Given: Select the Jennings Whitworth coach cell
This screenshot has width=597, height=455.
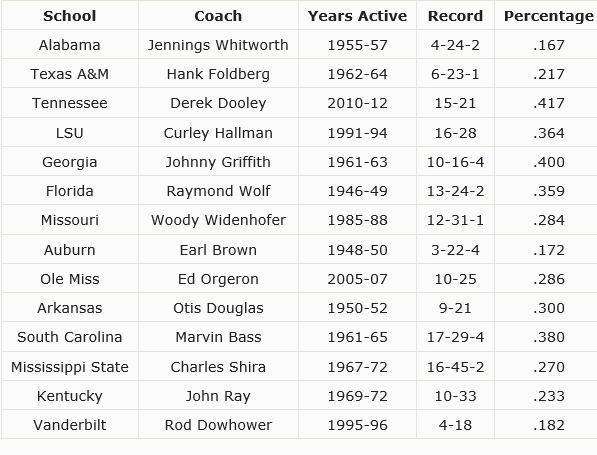Looking at the screenshot, I should tap(218, 45).
